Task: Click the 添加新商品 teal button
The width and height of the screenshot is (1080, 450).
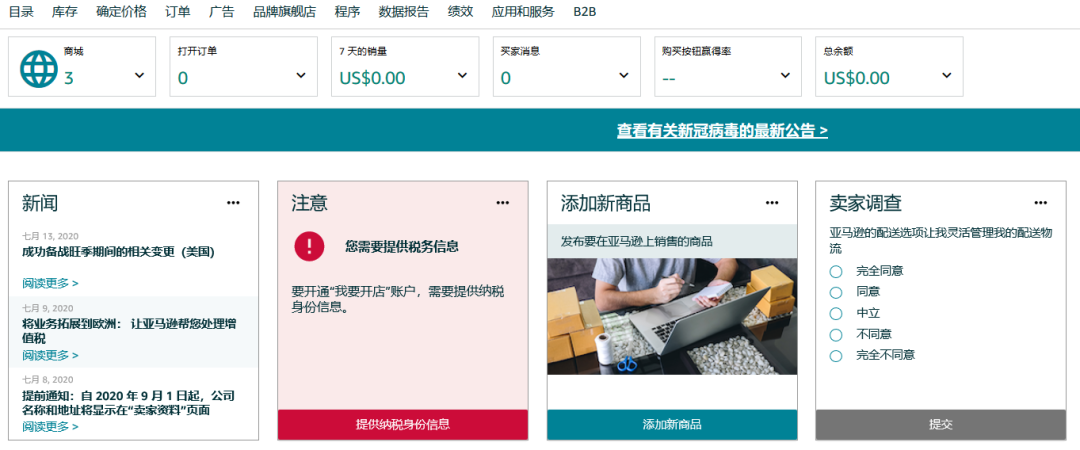Action: [672, 424]
